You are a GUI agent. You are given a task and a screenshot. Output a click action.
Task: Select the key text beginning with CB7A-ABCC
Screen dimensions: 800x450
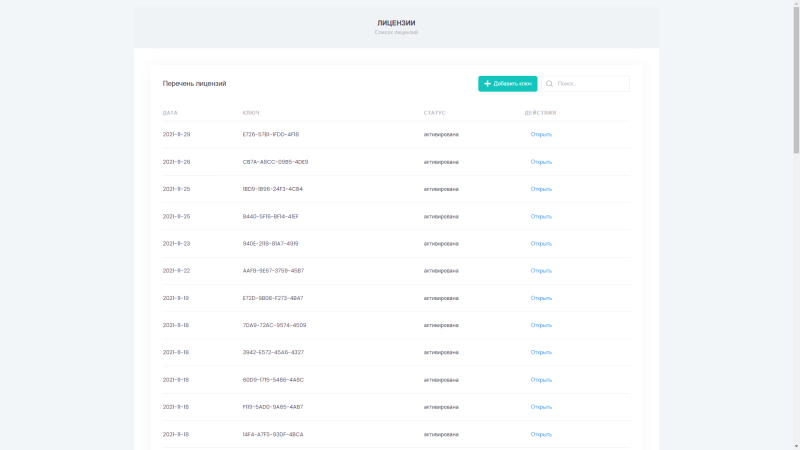tap(275, 162)
